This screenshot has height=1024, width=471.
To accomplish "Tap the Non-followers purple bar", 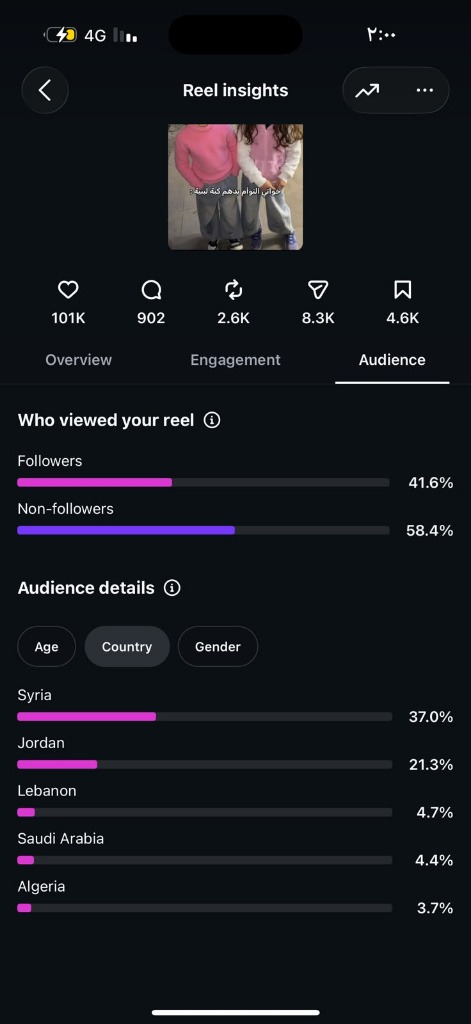I will click(203, 530).
